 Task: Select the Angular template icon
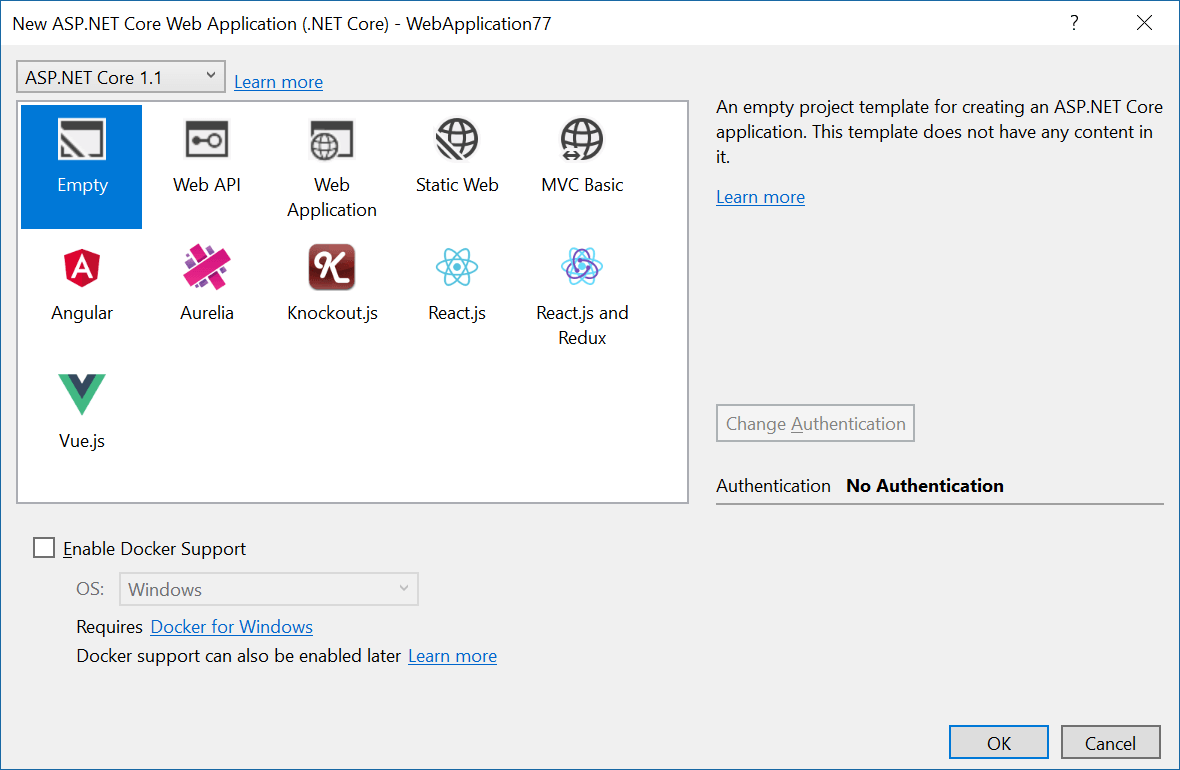(82, 267)
